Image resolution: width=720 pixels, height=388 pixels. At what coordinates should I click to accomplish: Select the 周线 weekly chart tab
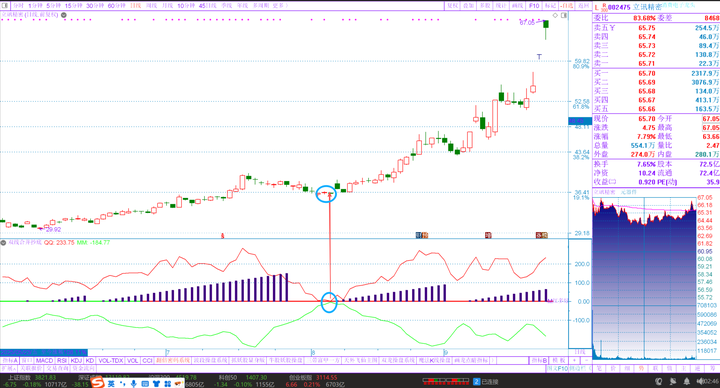152,6
